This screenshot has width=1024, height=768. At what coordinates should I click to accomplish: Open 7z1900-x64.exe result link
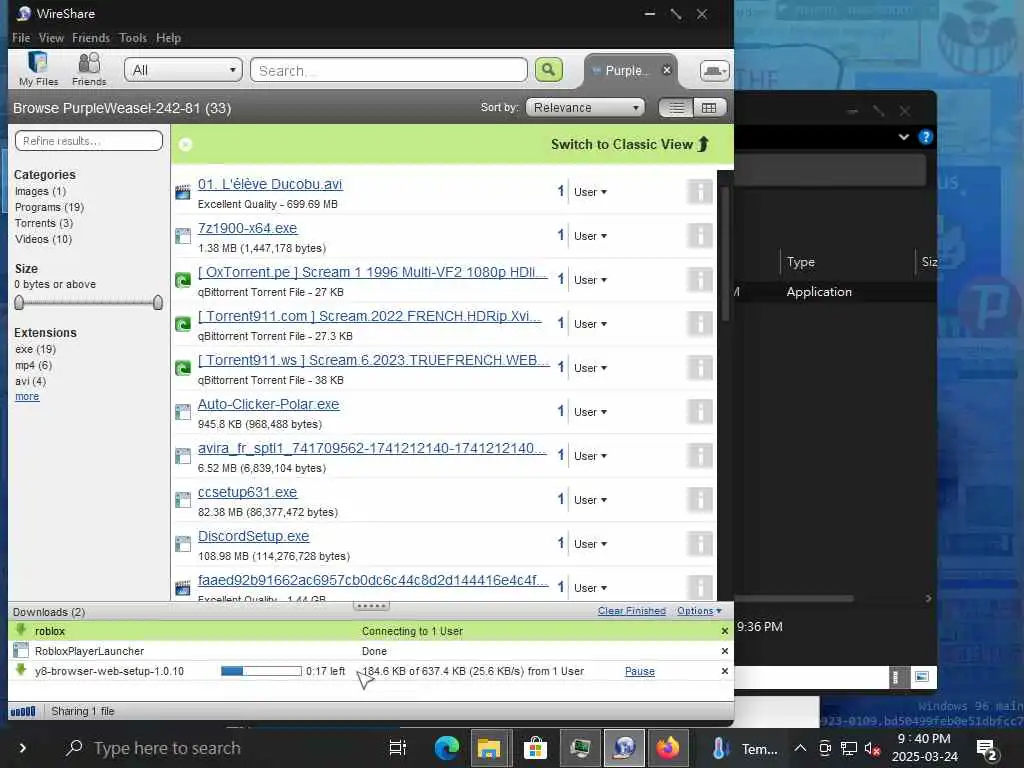[248, 228]
